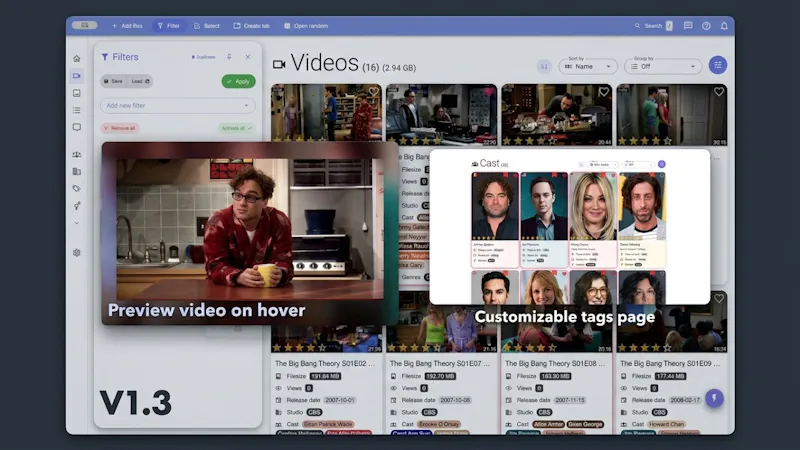Click the Save filters button

(x=113, y=81)
